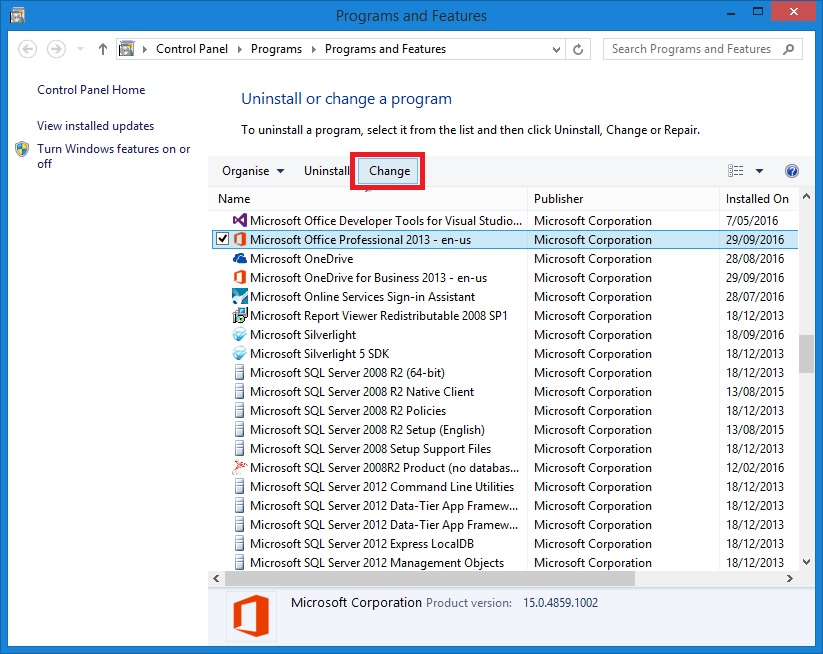Go up one level arrow
This screenshot has height=654, width=823.
point(103,49)
